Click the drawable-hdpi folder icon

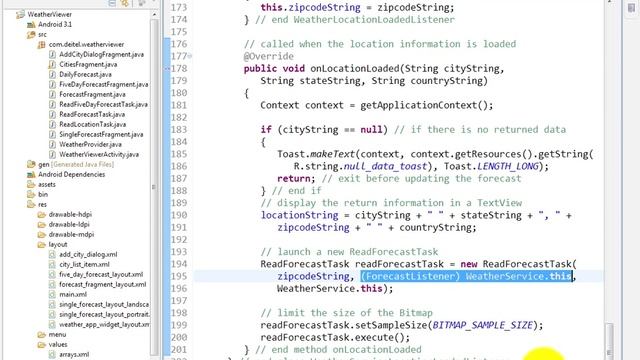coord(42,215)
